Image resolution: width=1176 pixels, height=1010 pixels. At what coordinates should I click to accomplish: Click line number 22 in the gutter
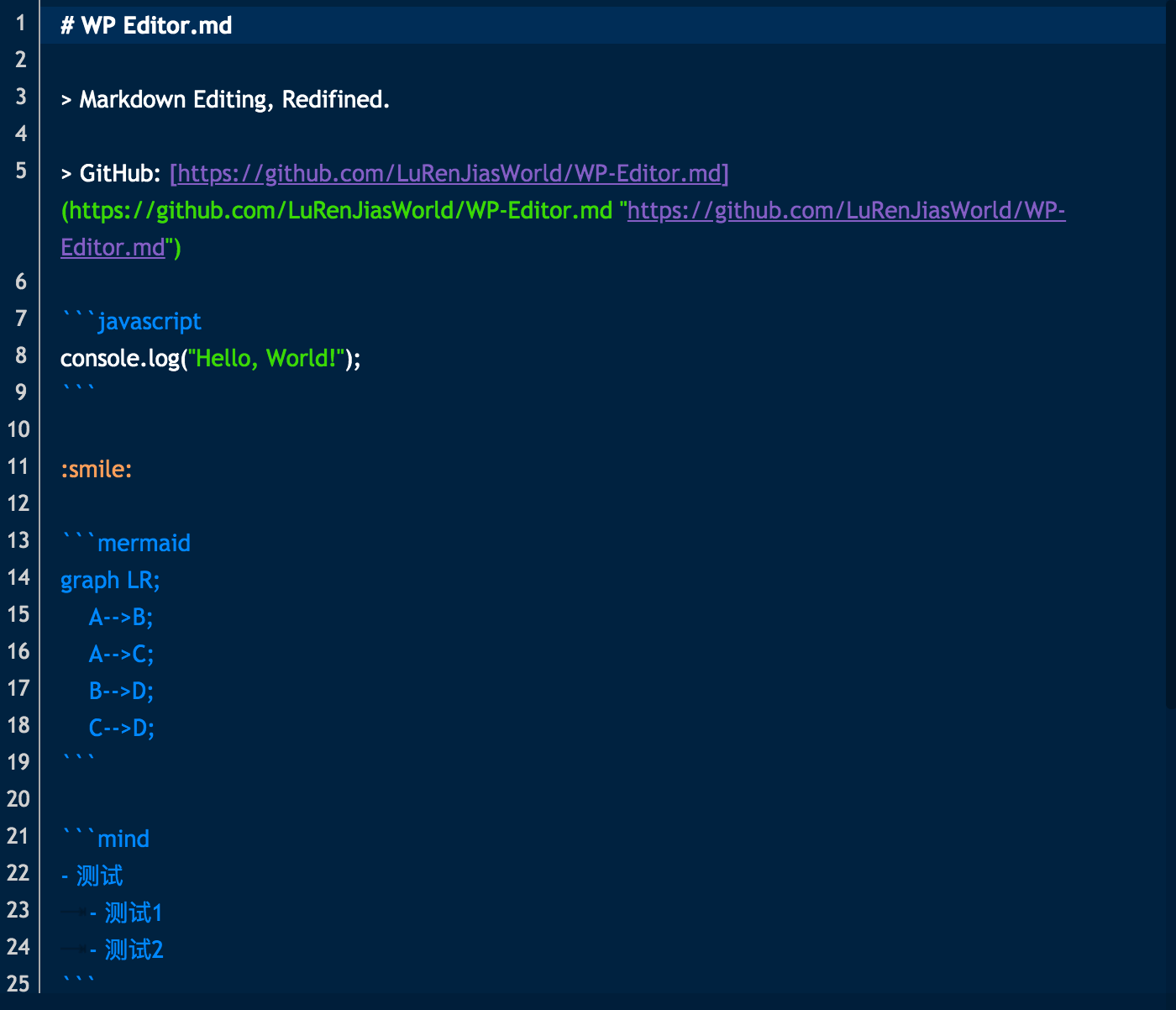click(x=18, y=873)
